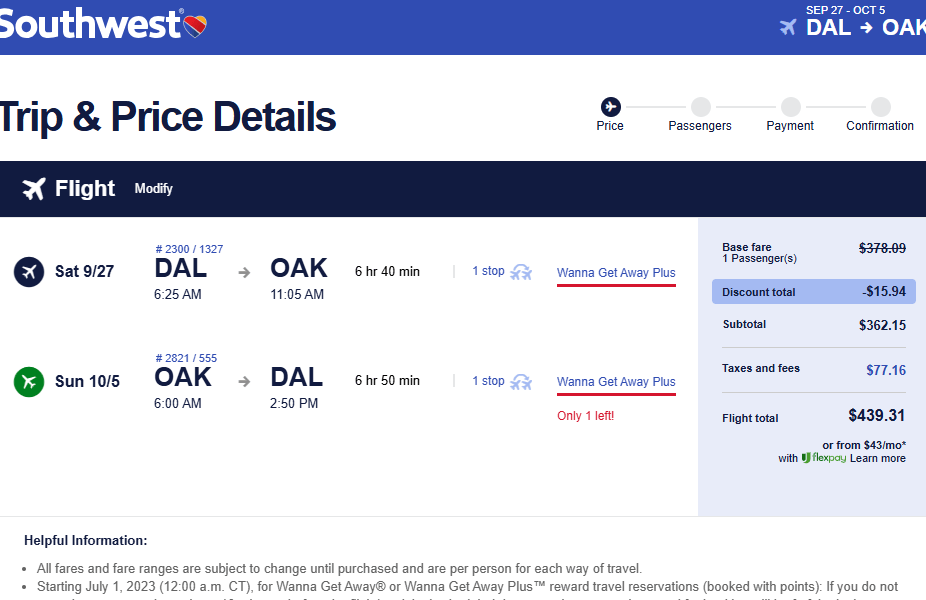This screenshot has width=926, height=600.
Task: Select the Confirmation step circle
Action: (x=880, y=107)
